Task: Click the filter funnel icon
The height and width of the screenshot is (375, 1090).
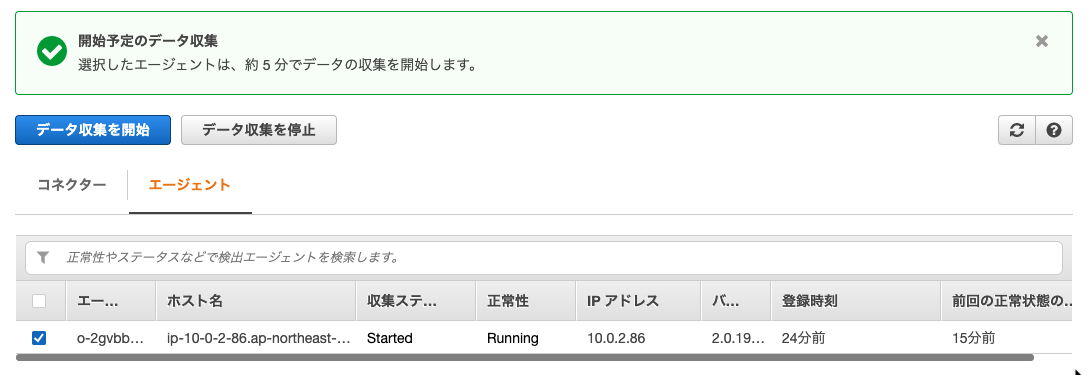Action: (x=43, y=257)
